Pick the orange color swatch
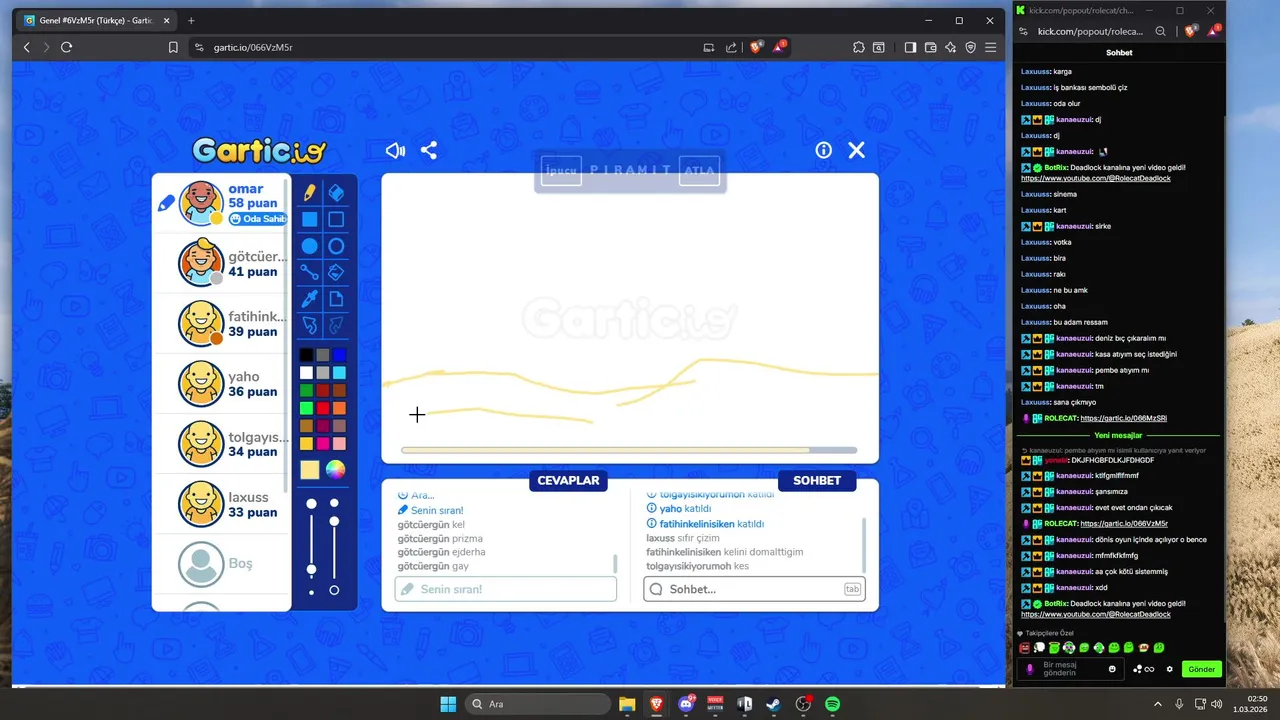The height and width of the screenshot is (720, 1280). click(339, 408)
